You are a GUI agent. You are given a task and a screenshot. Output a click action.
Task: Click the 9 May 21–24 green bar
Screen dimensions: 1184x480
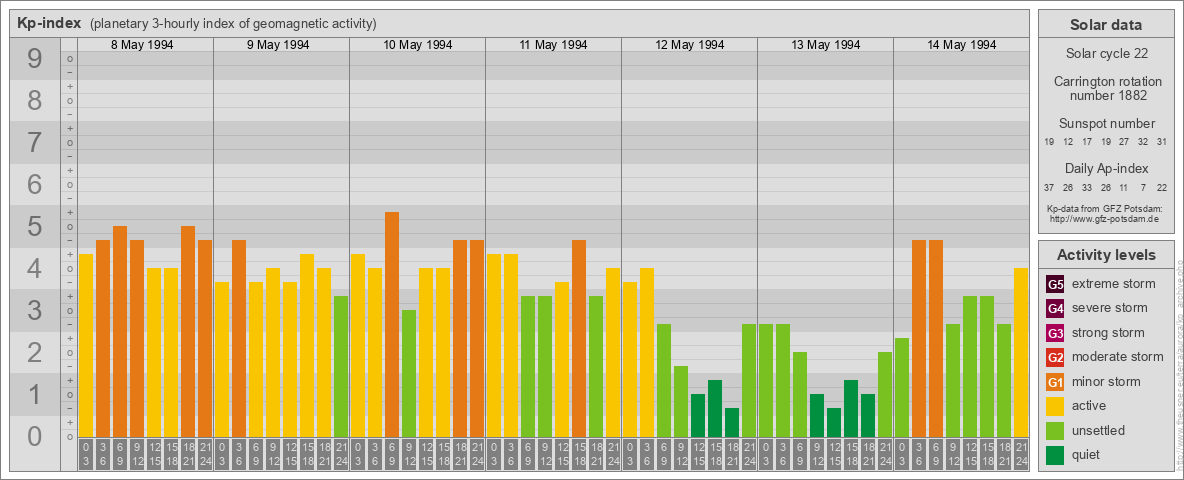pos(341,366)
